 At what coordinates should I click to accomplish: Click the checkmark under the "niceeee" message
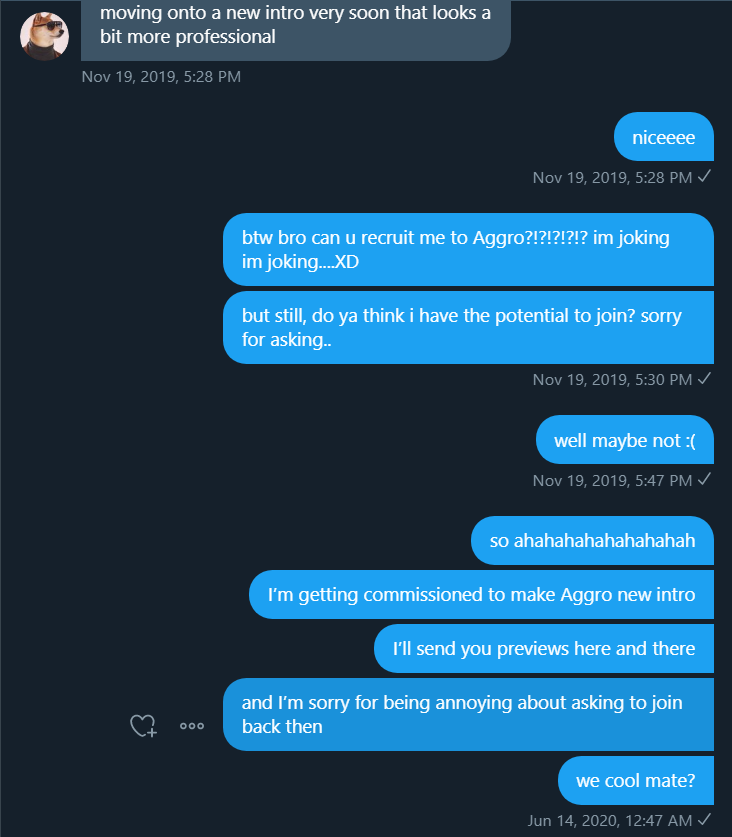(x=704, y=177)
